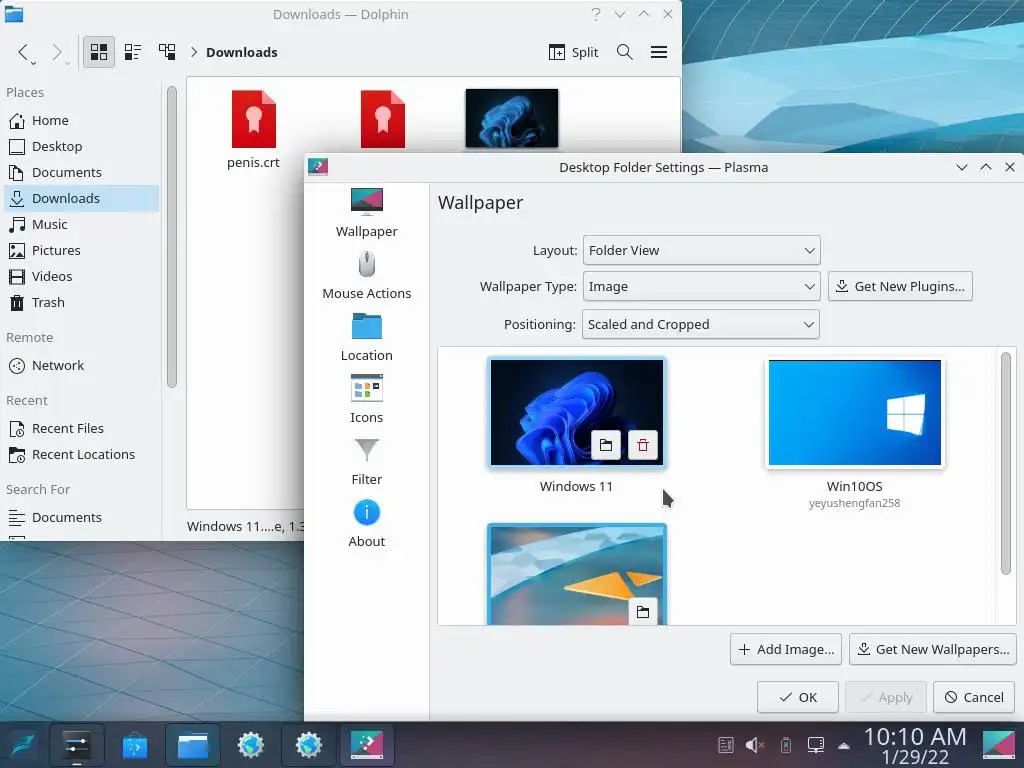Open battery status tray icon
The height and width of the screenshot is (768, 1024).
[x=786, y=745]
